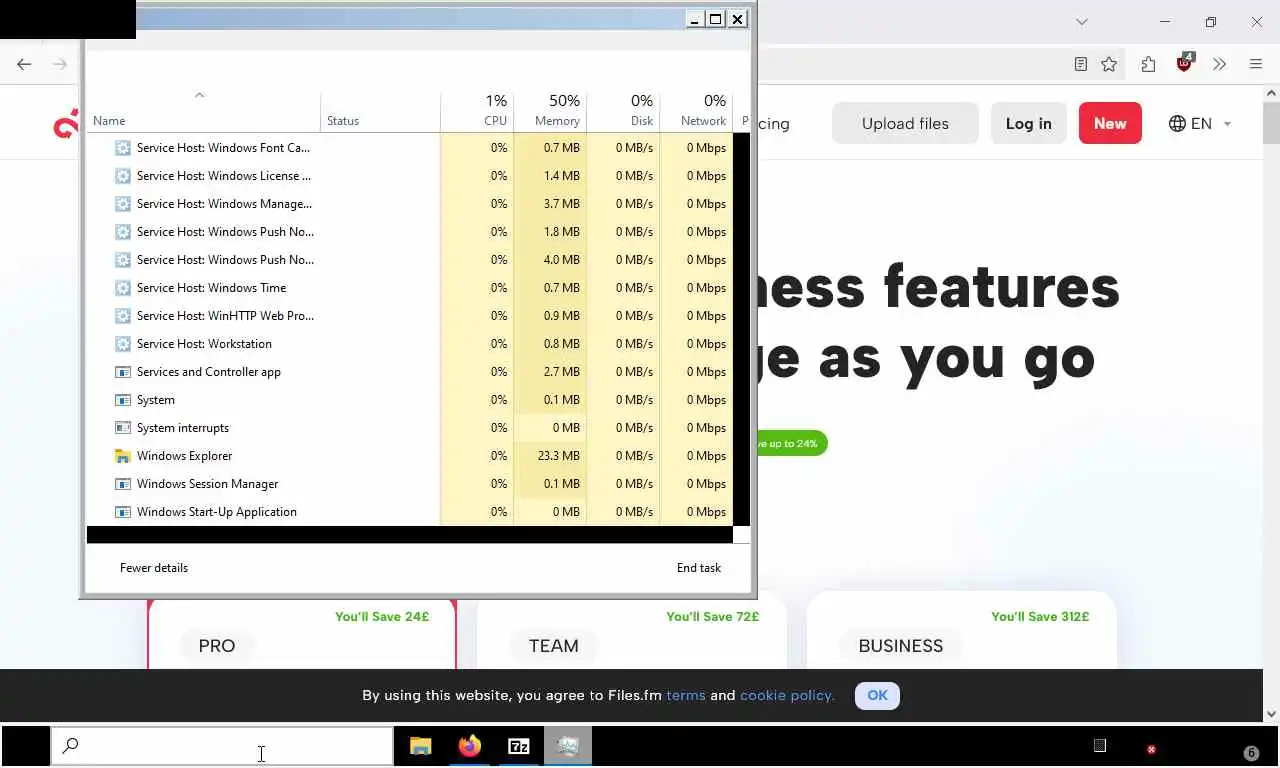Select the TEAM pricing plan card
The height and width of the screenshot is (768, 1280).
pyautogui.click(x=632, y=635)
